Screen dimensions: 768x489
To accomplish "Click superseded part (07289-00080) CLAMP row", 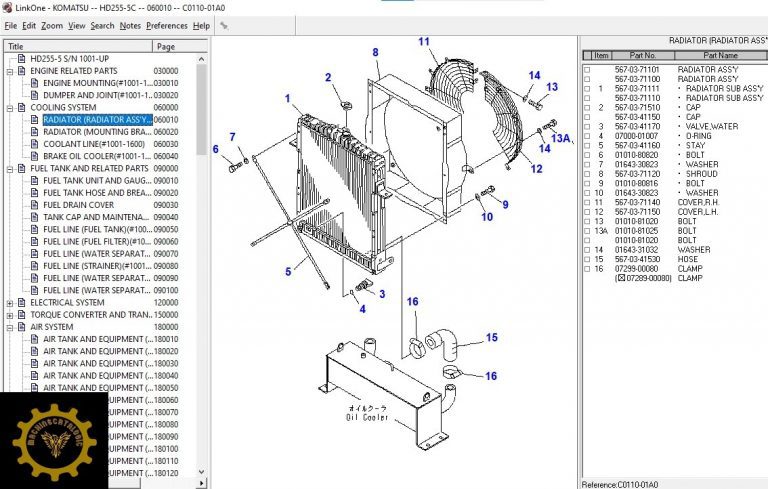I will tap(659, 278).
